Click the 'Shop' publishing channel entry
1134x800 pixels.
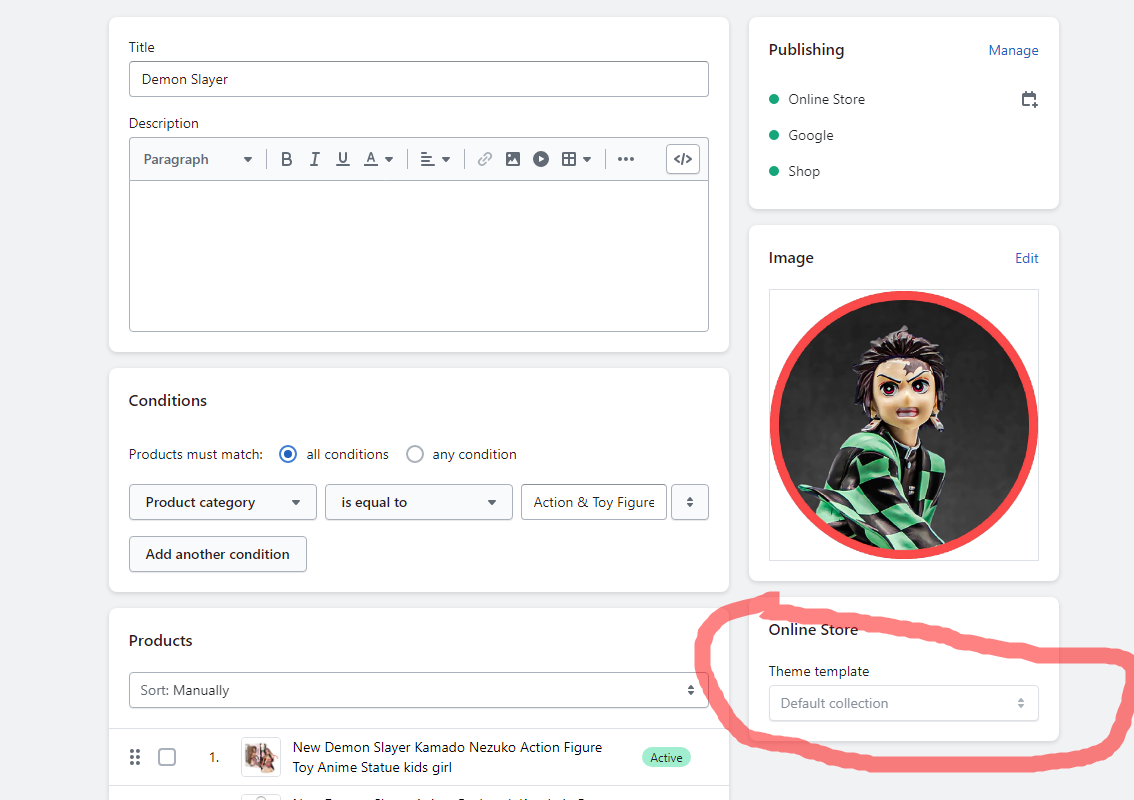804,171
